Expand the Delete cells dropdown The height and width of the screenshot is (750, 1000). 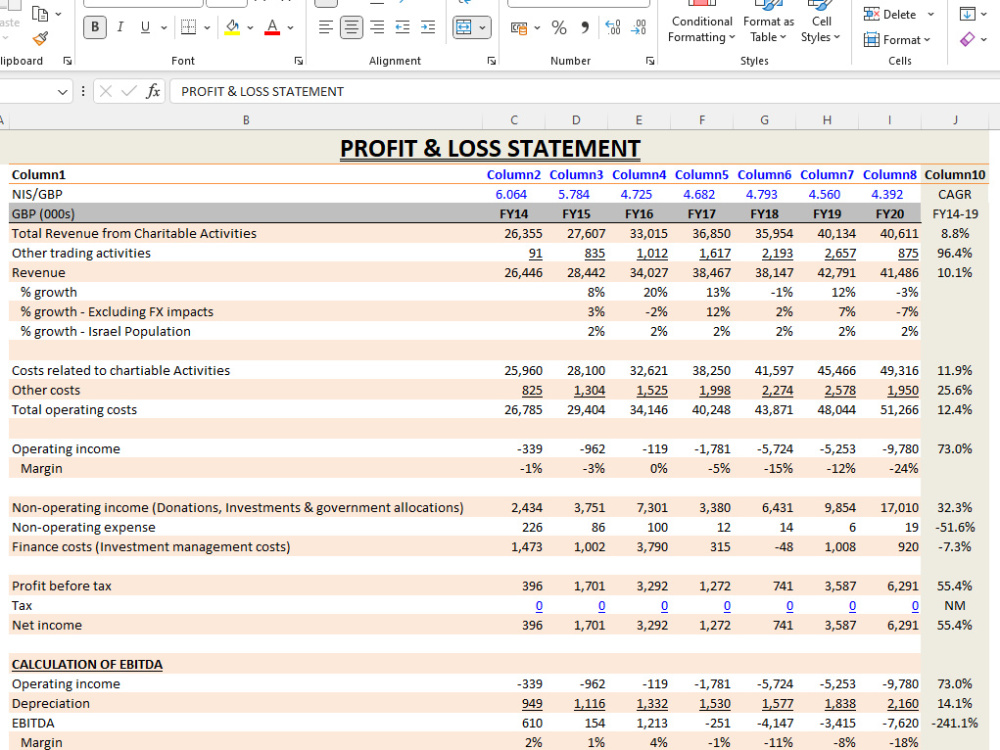coord(929,13)
